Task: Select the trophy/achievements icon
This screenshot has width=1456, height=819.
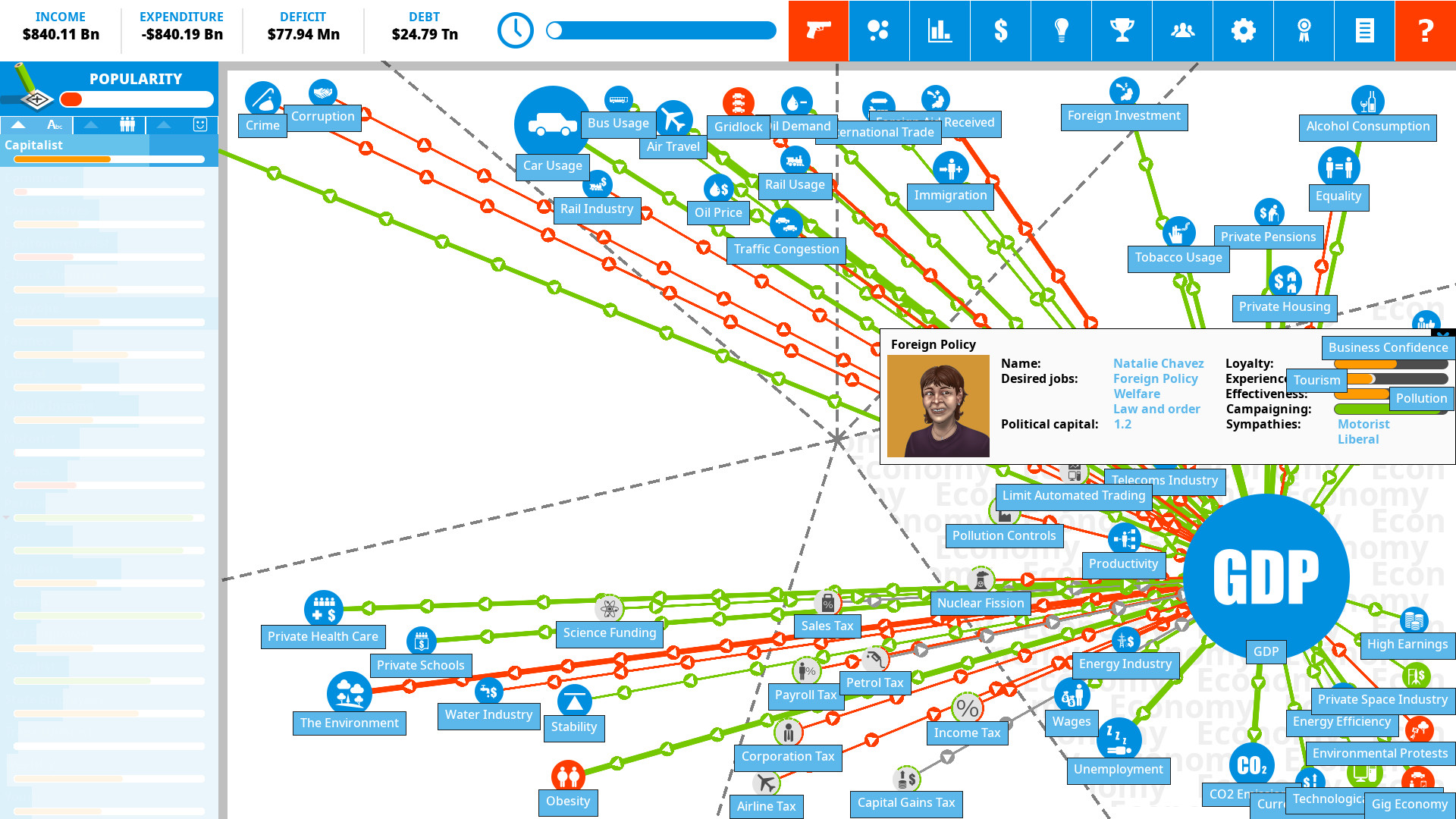Action: coord(1122,30)
